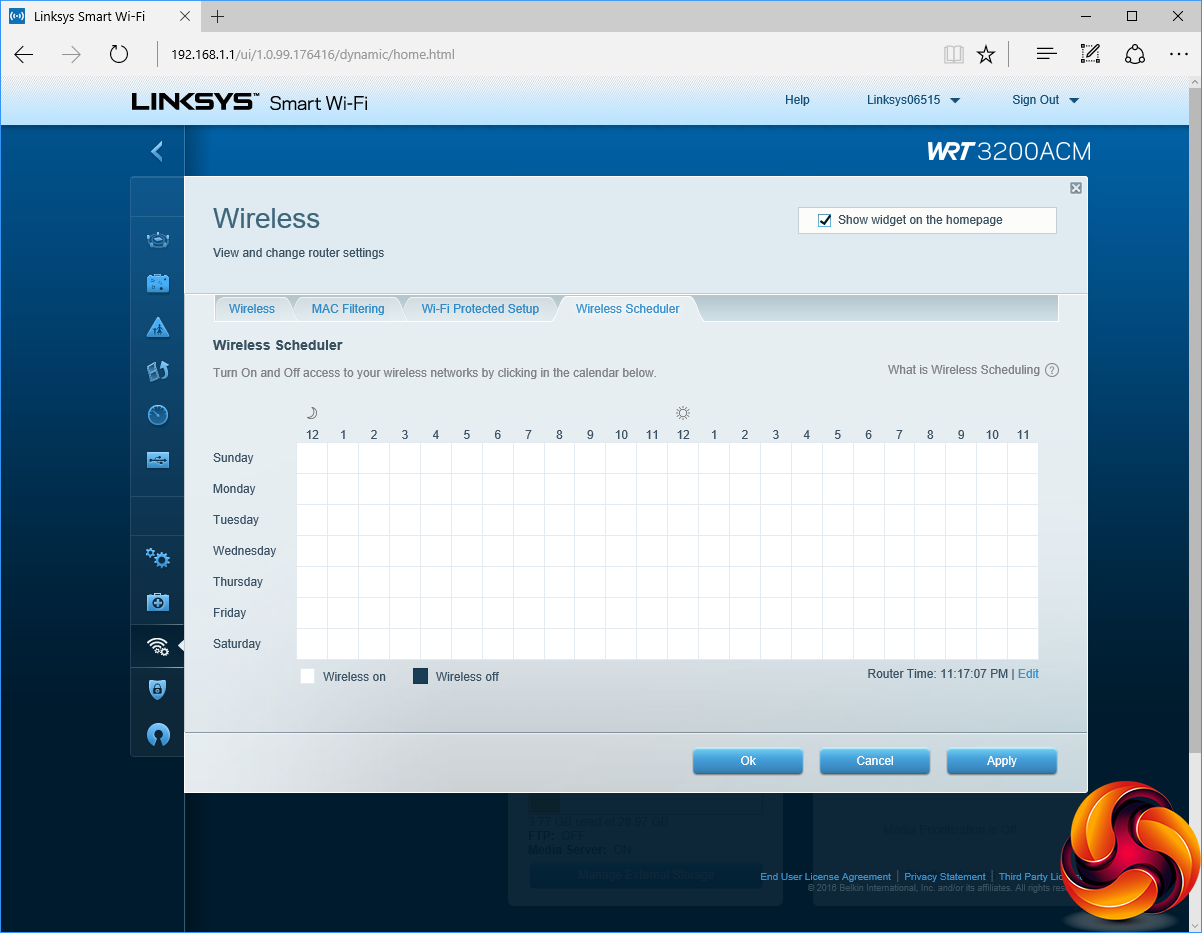This screenshot has width=1202, height=933.
Task: Open Reading view in the address bar
Action: (954, 54)
